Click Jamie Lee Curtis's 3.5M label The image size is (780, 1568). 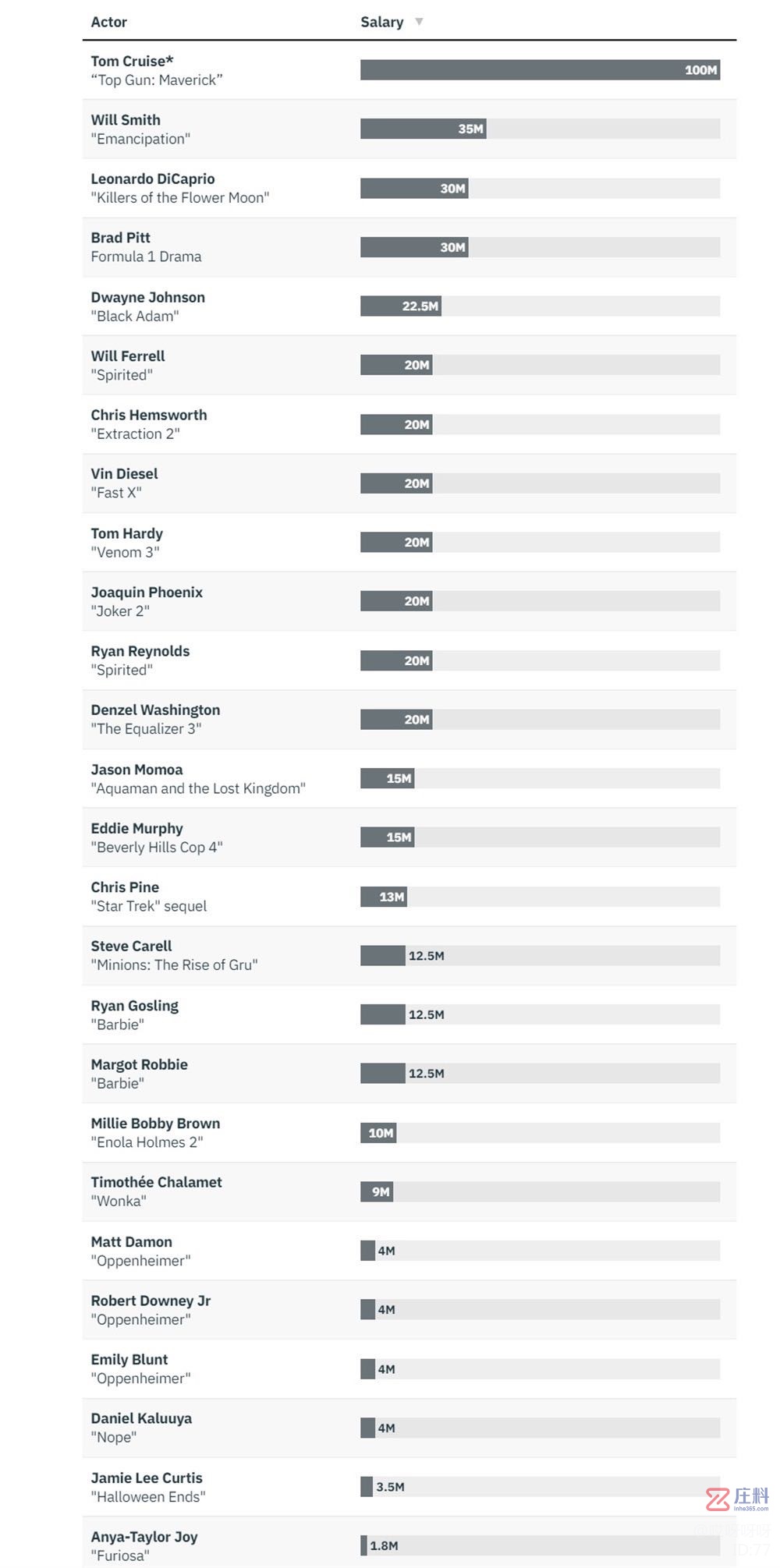tap(390, 1487)
